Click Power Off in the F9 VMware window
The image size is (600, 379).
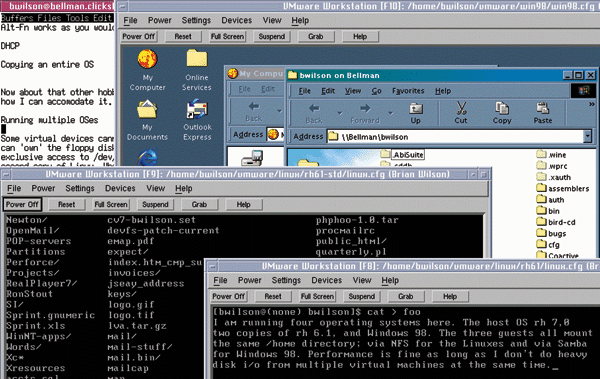click(22, 204)
